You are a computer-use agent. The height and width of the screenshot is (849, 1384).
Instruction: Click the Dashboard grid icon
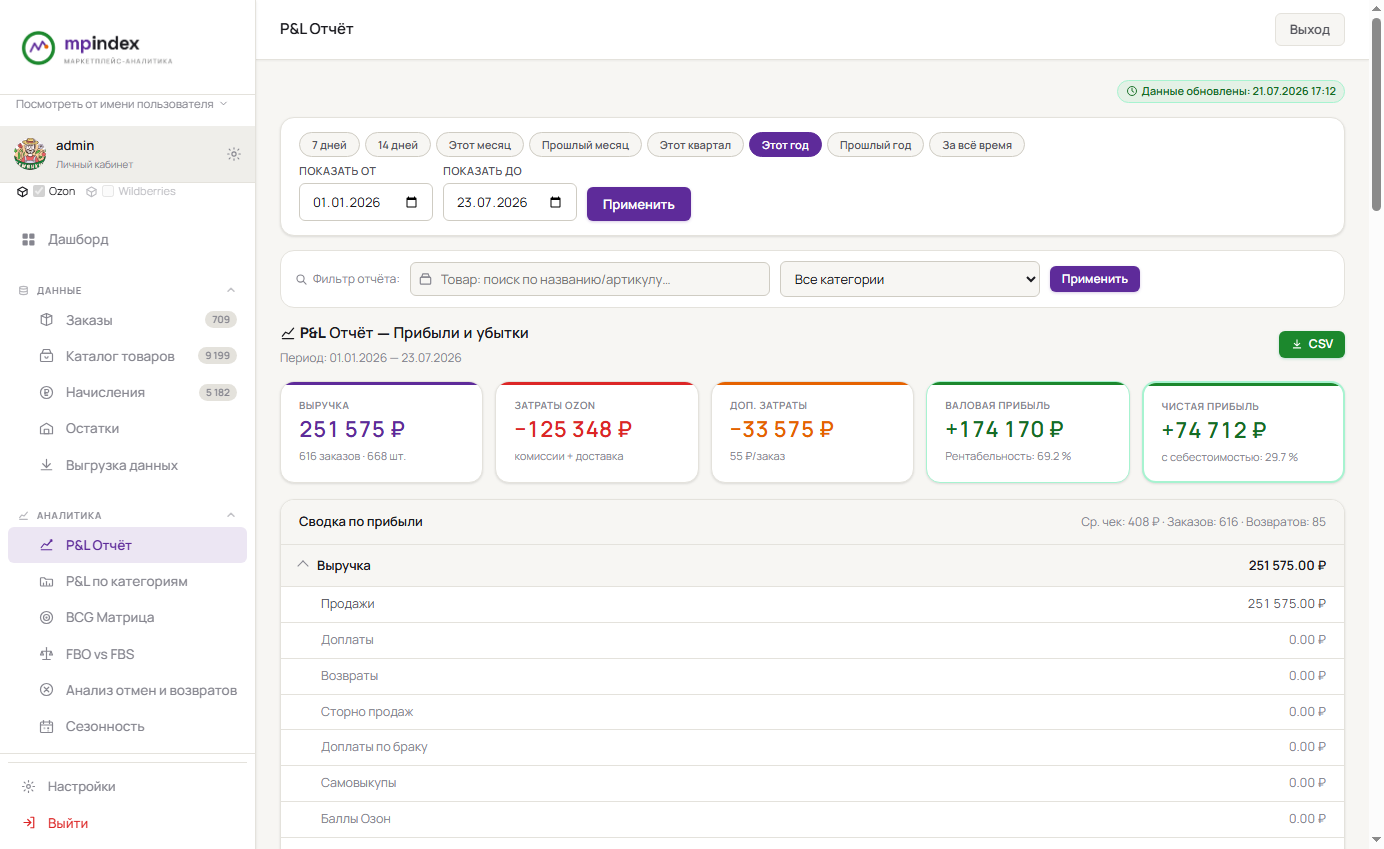coord(28,240)
